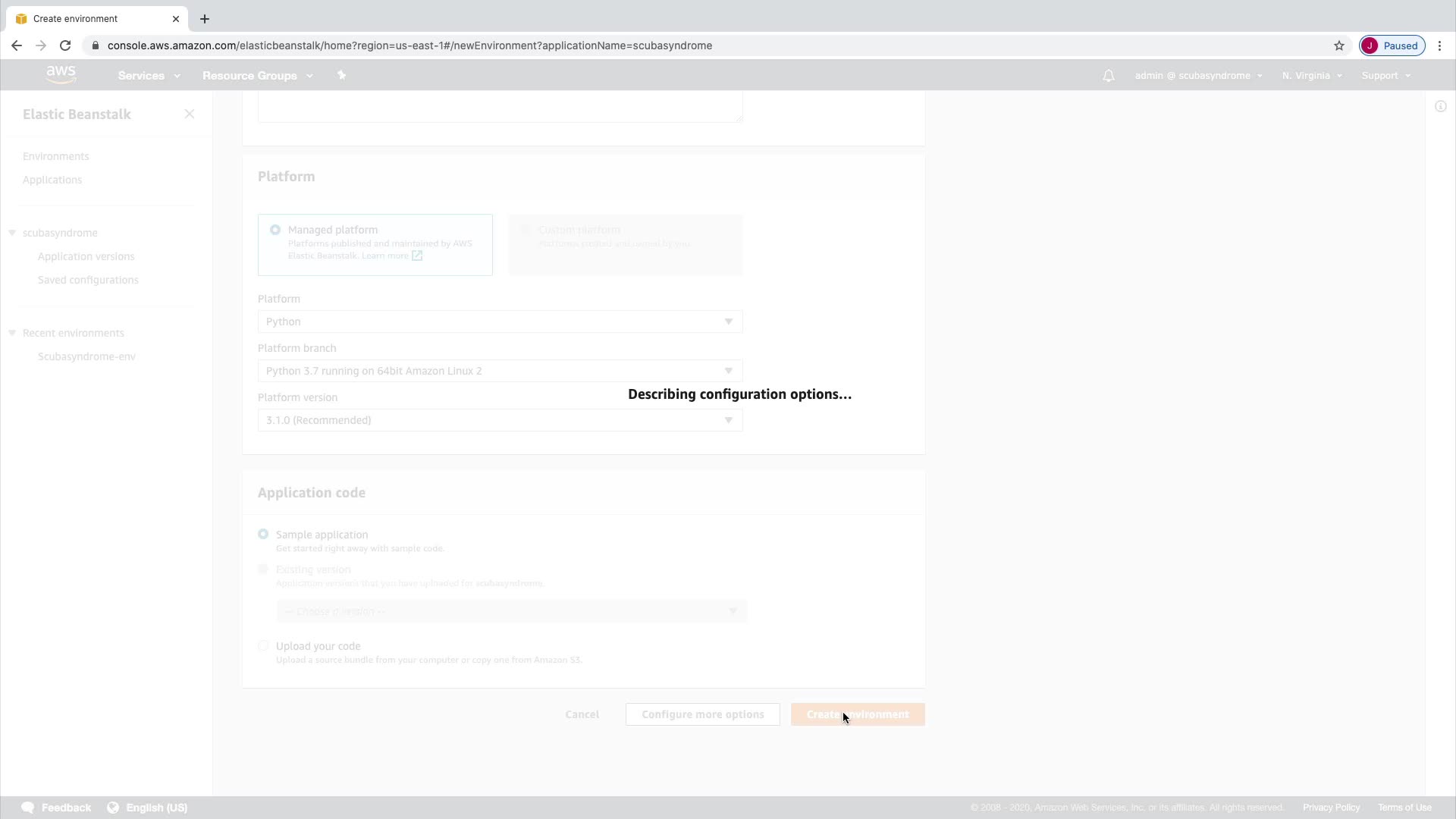This screenshot has height=819, width=1456.
Task: Click the AWS logo home icon
Action: (x=61, y=74)
